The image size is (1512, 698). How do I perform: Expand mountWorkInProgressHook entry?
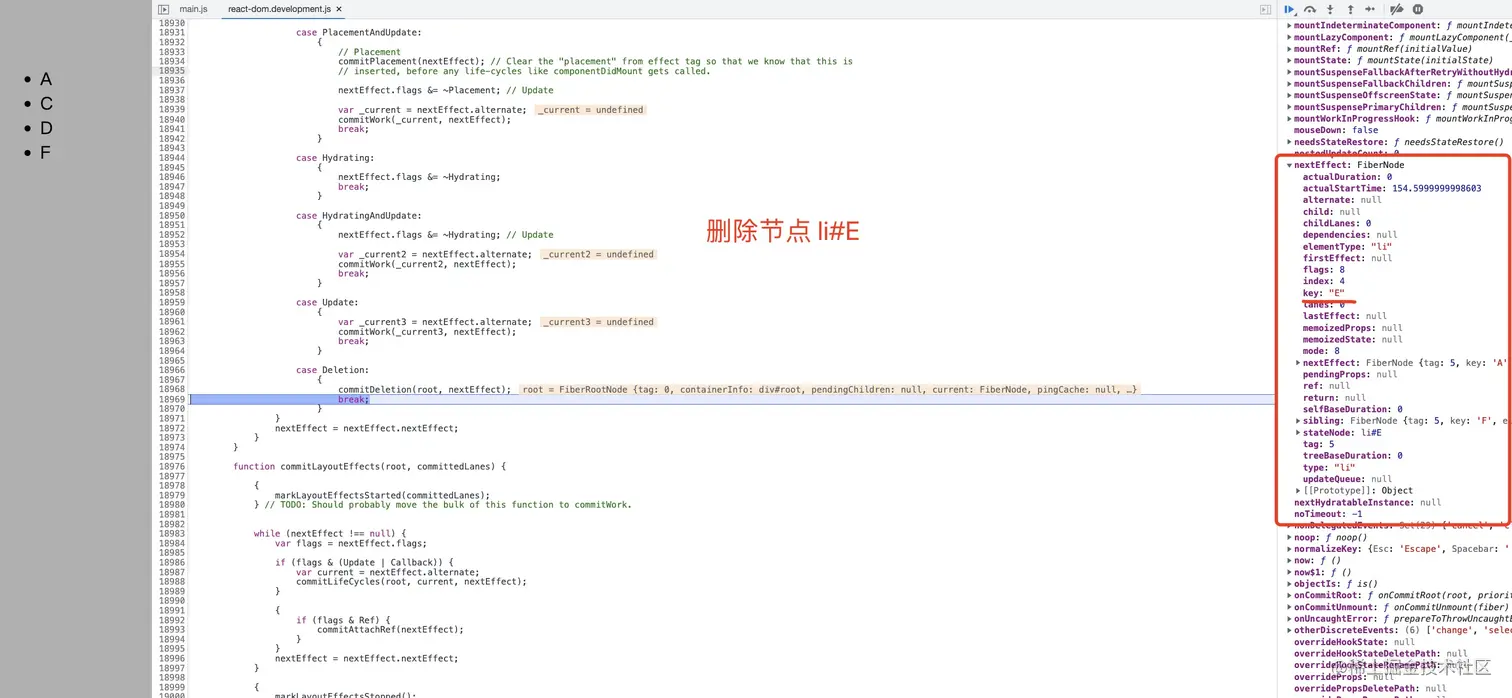click(x=1289, y=119)
